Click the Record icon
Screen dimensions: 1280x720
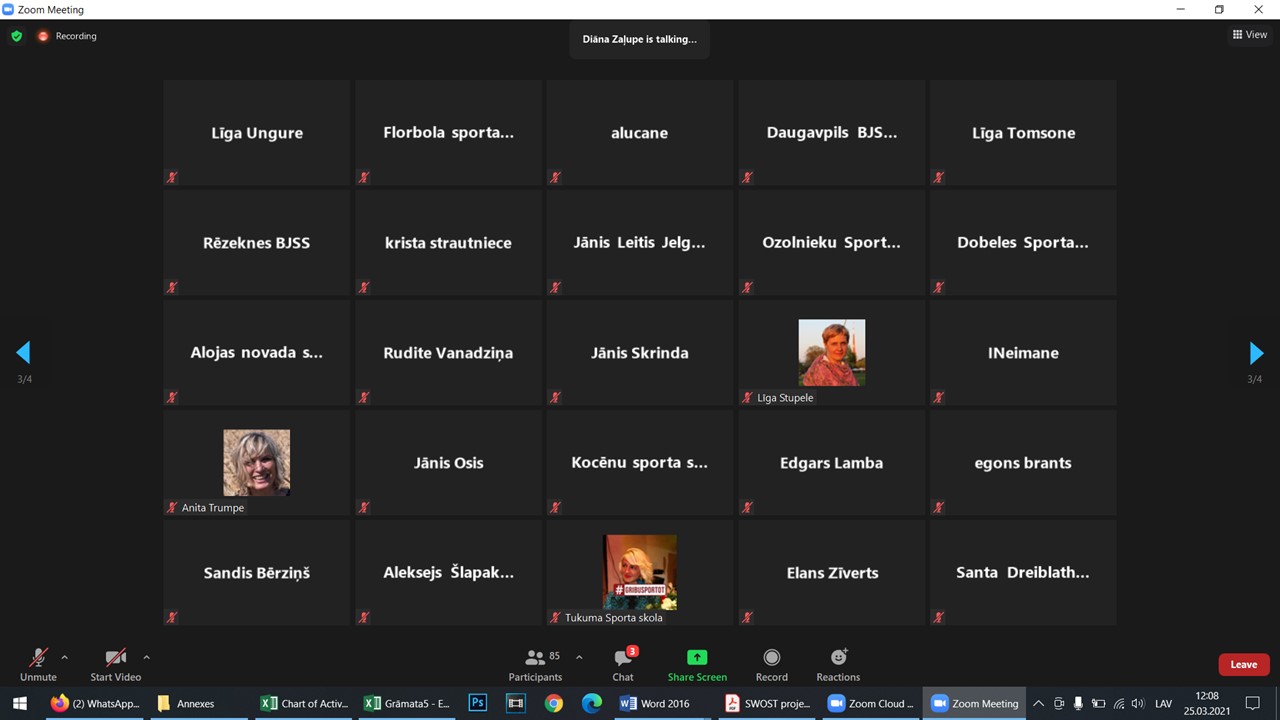pos(771,658)
